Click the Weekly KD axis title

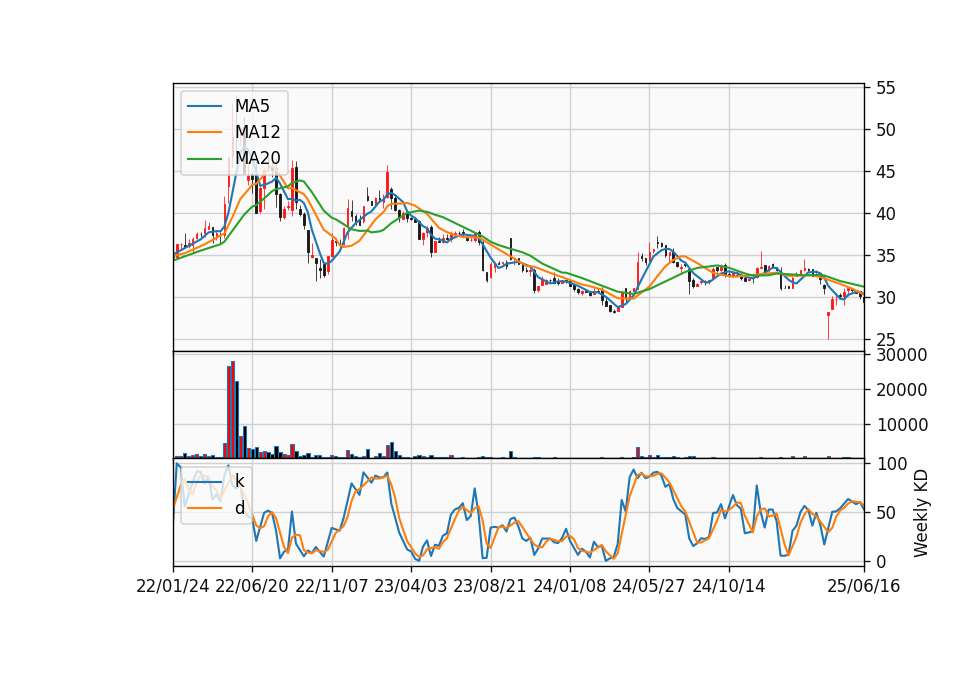point(920,514)
